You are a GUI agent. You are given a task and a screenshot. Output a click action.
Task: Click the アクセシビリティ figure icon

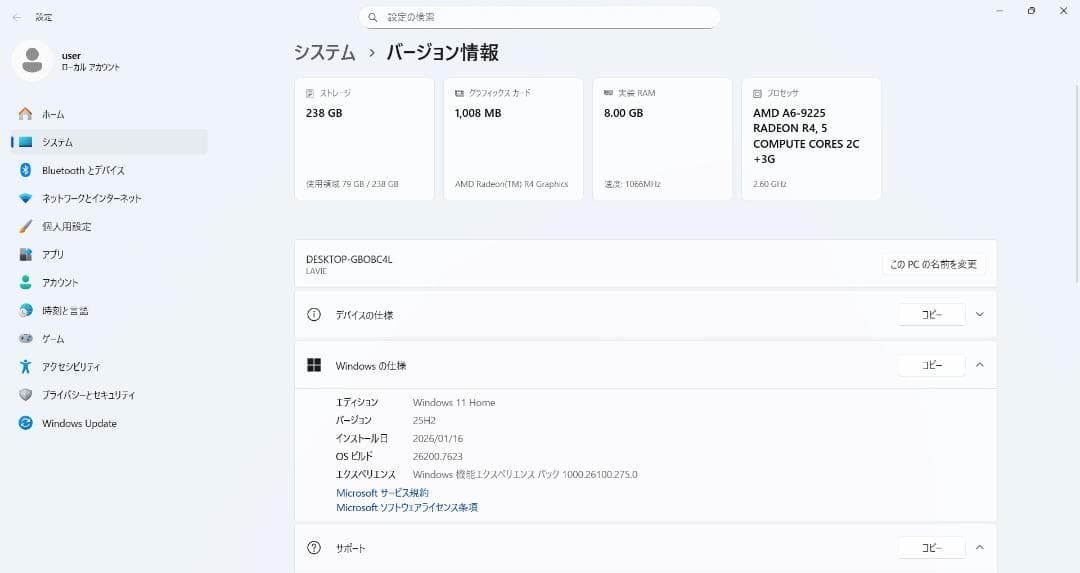(25, 366)
